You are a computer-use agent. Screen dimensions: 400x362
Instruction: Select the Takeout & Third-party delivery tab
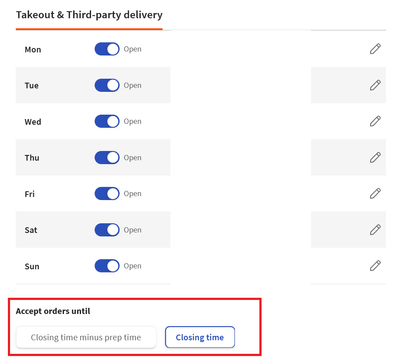pos(89,15)
